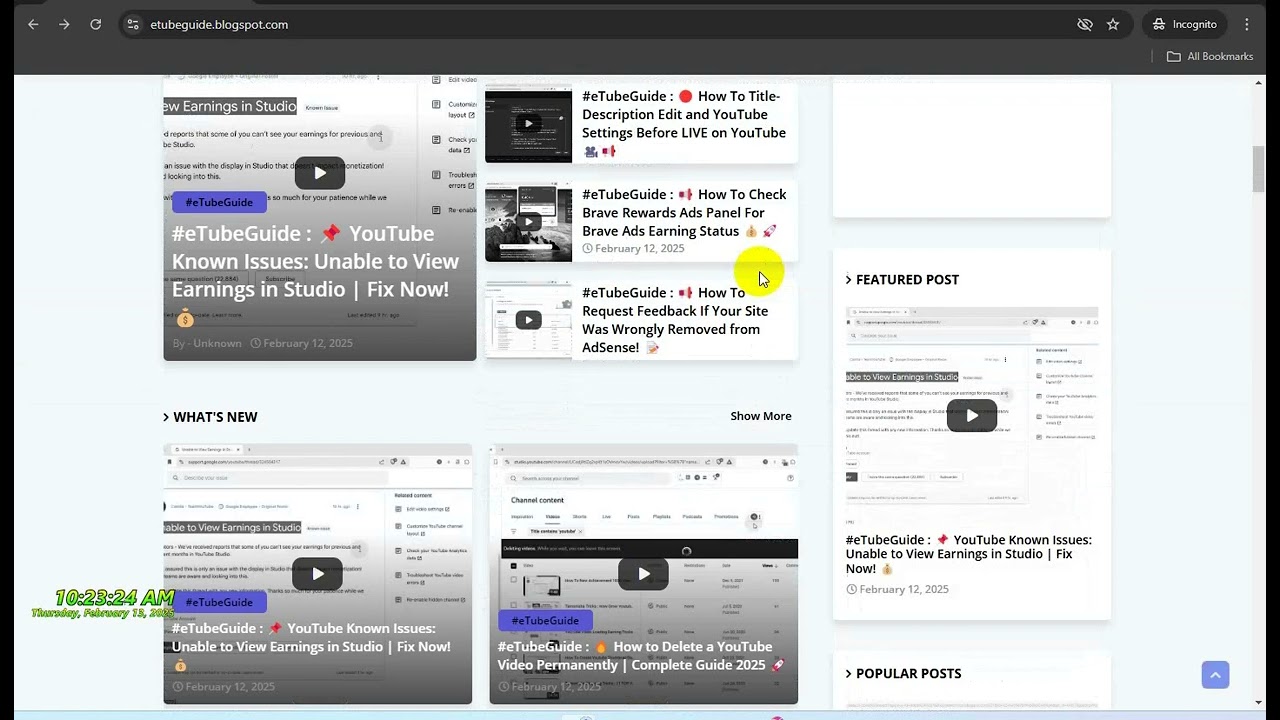This screenshot has width=1280, height=720.
Task: Click the 10:23:24 AM clock overlay
Action: pos(114,598)
